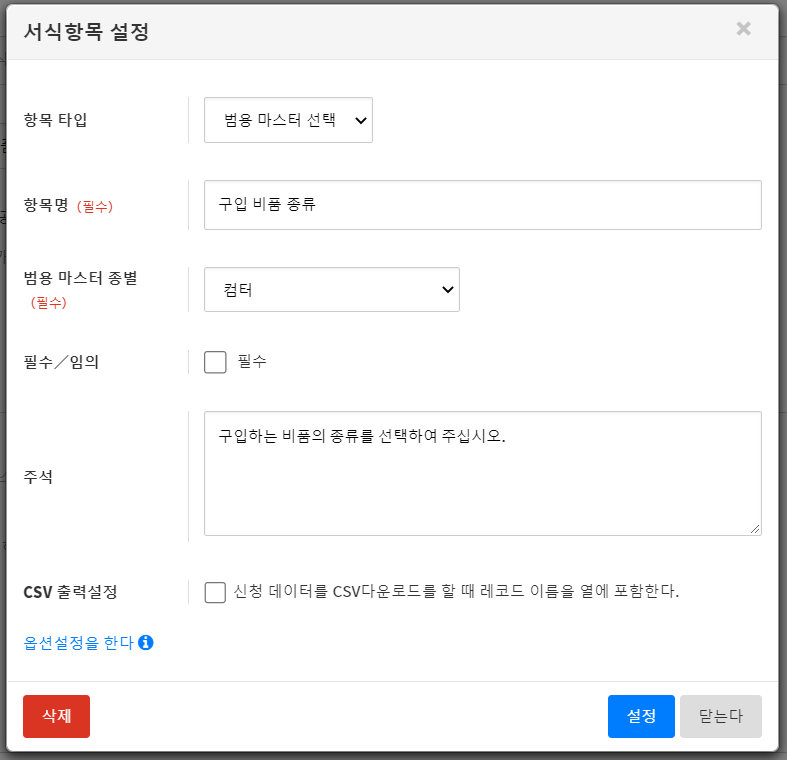This screenshot has width=787, height=760.
Task: Click the 항목명 field containing 구입 비품 종류
Action: click(x=482, y=205)
